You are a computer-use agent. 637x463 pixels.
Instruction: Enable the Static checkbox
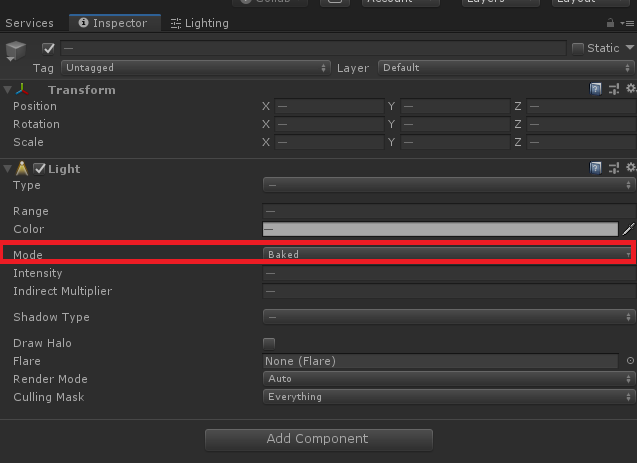point(577,49)
